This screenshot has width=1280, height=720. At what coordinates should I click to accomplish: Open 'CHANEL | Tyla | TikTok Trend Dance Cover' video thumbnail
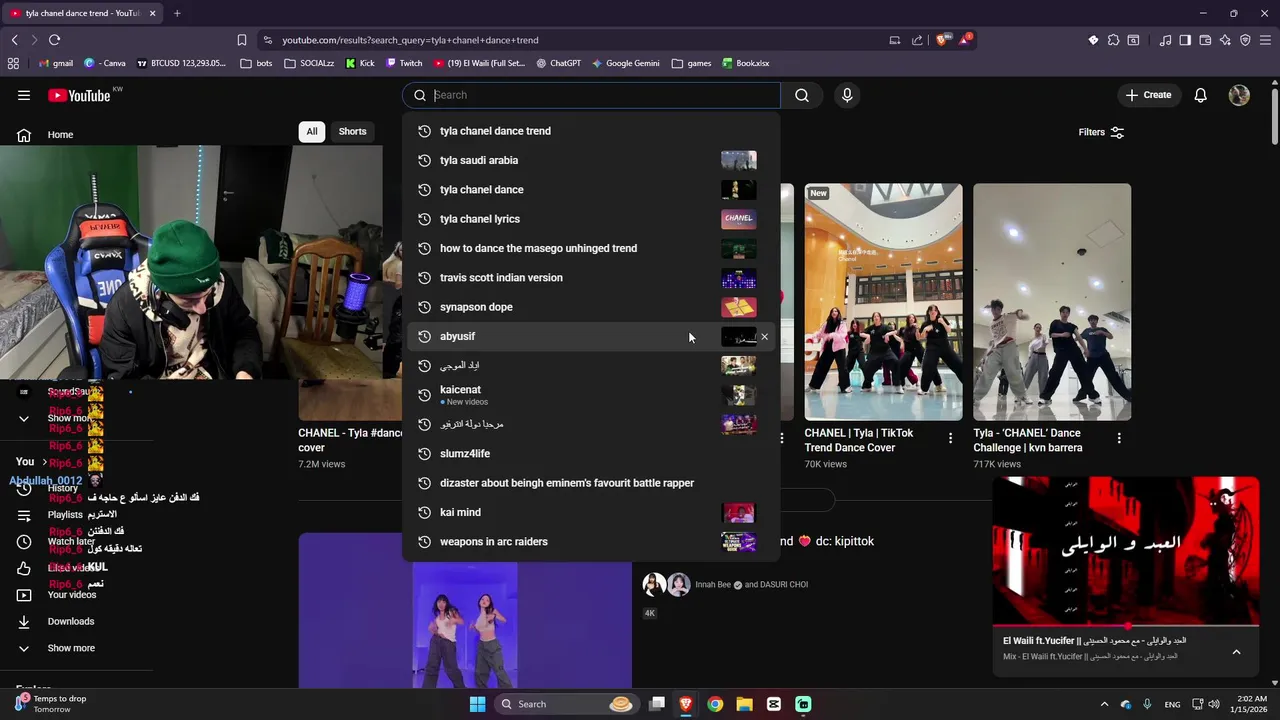tap(883, 302)
